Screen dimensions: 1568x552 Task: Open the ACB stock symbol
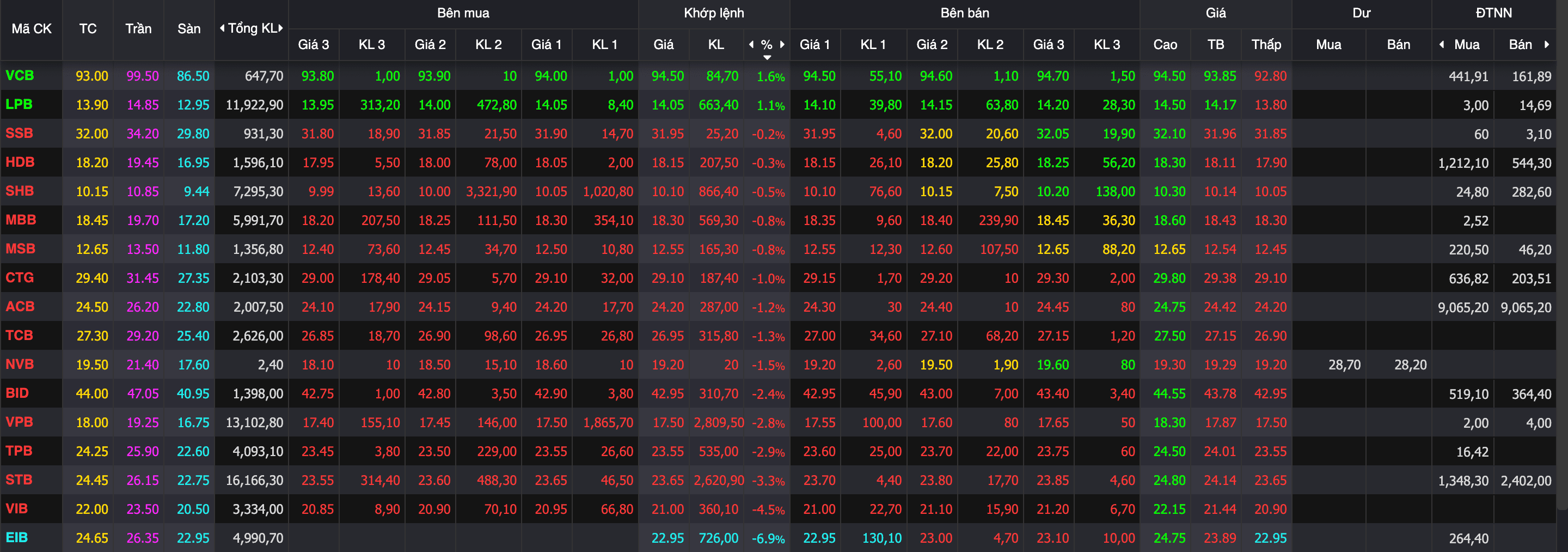20,306
